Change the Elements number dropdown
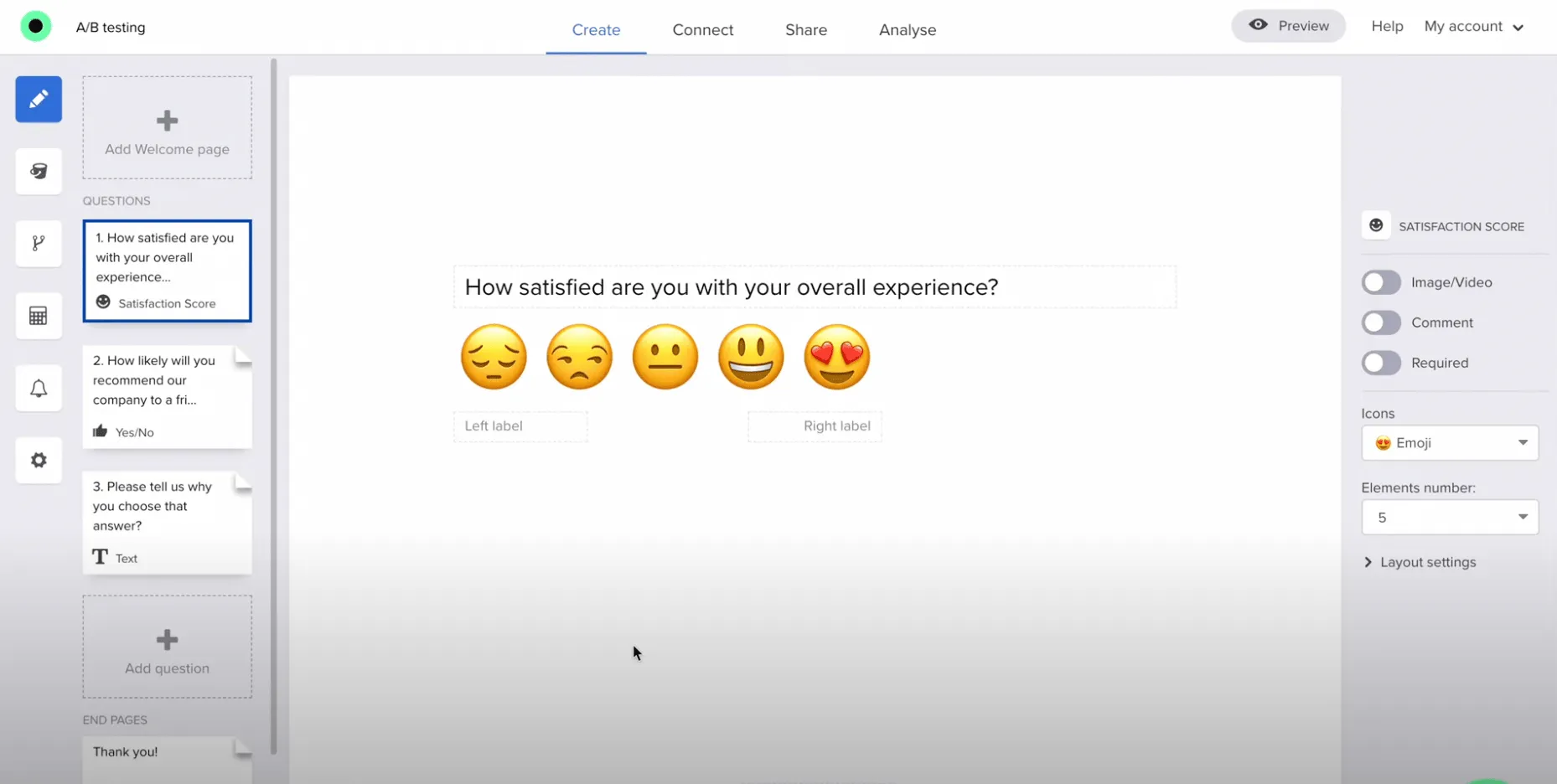 coord(1450,517)
